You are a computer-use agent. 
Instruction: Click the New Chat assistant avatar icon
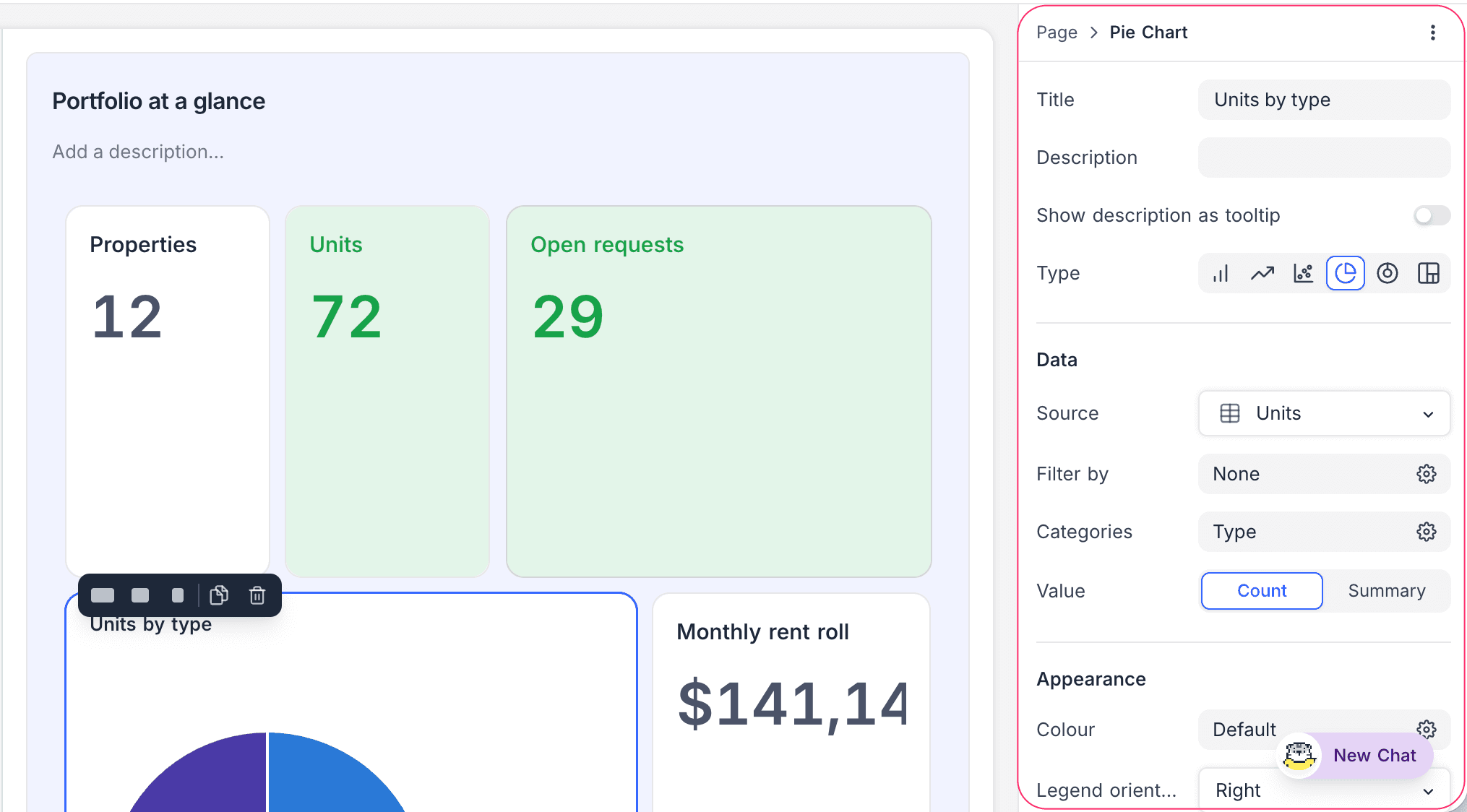point(1299,755)
